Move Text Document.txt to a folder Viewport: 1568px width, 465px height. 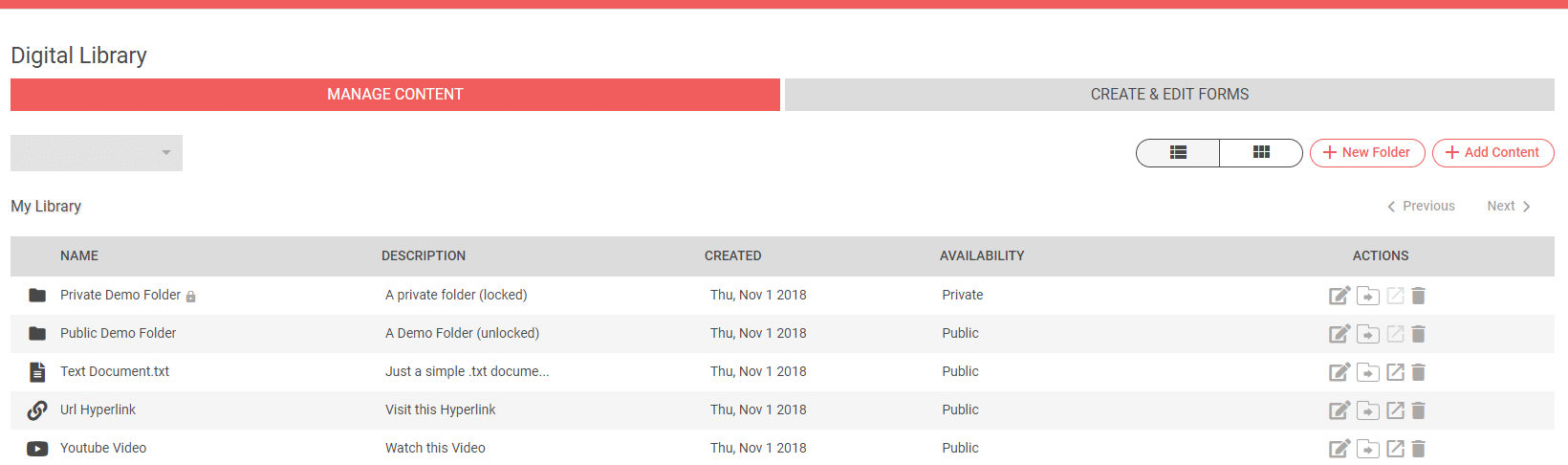point(1368,372)
